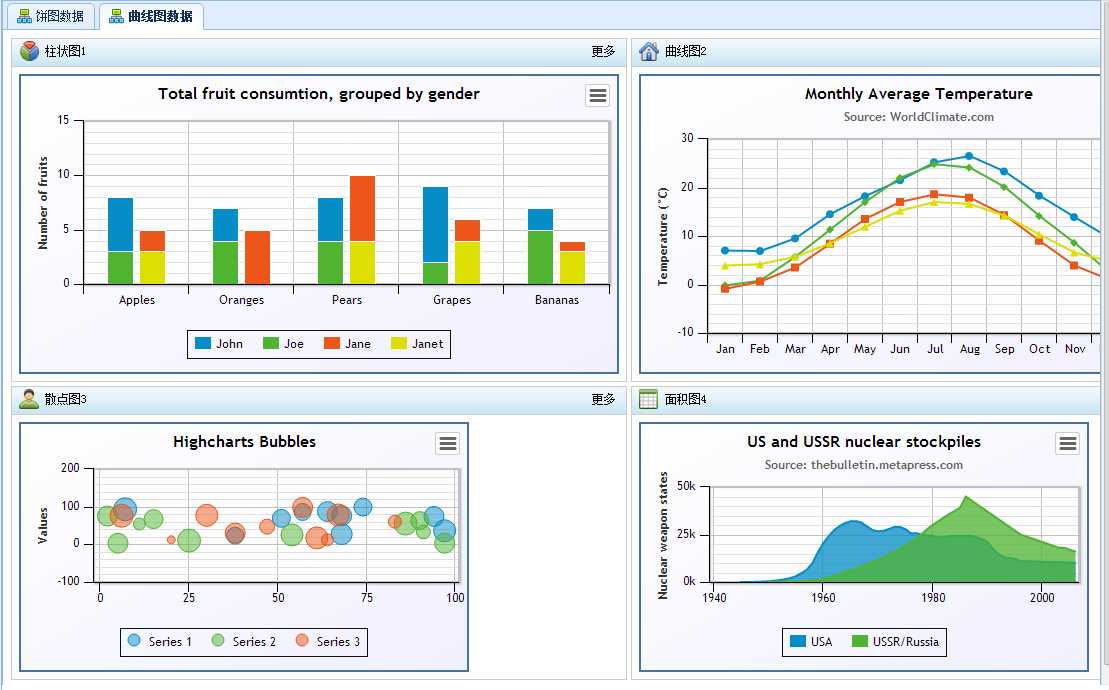Click the August peak point on blue line
The width and height of the screenshot is (1109, 690).
pyautogui.click(x=969, y=156)
